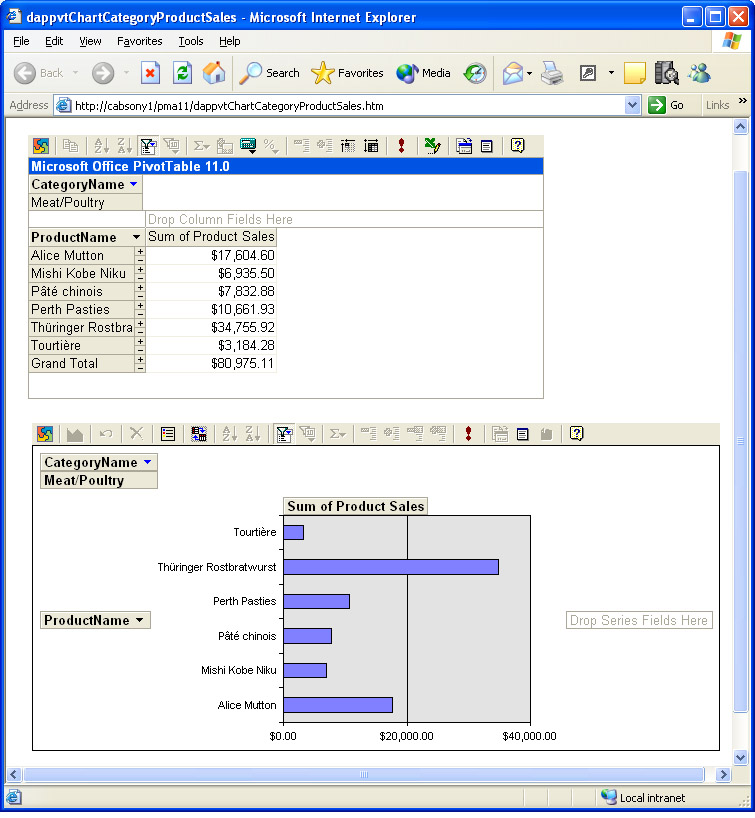Click the IE Refresh page icon

(182, 73)
